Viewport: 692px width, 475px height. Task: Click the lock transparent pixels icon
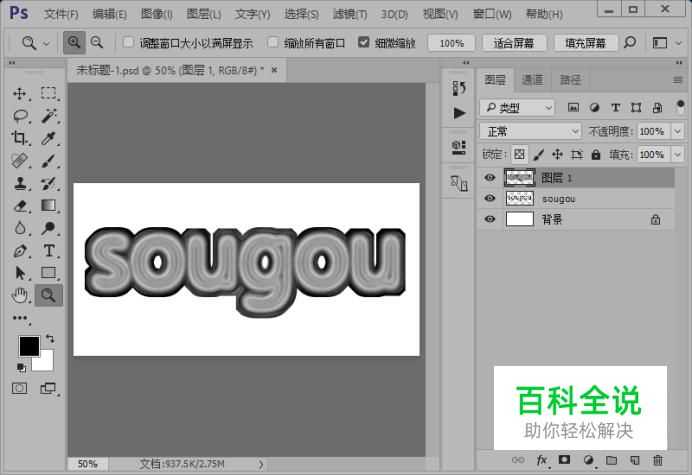point(519,155)
